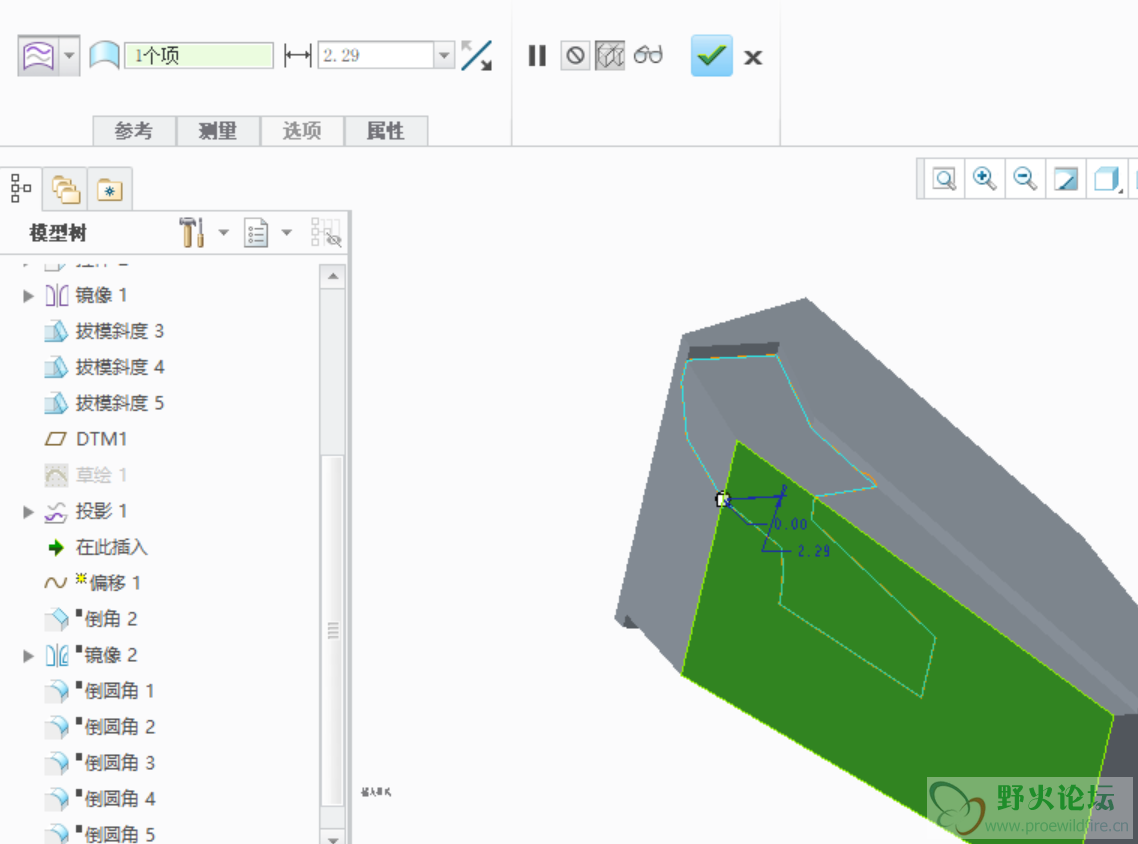Click the Zoom In icon
1138x844 pixels.
coord(985,179)
